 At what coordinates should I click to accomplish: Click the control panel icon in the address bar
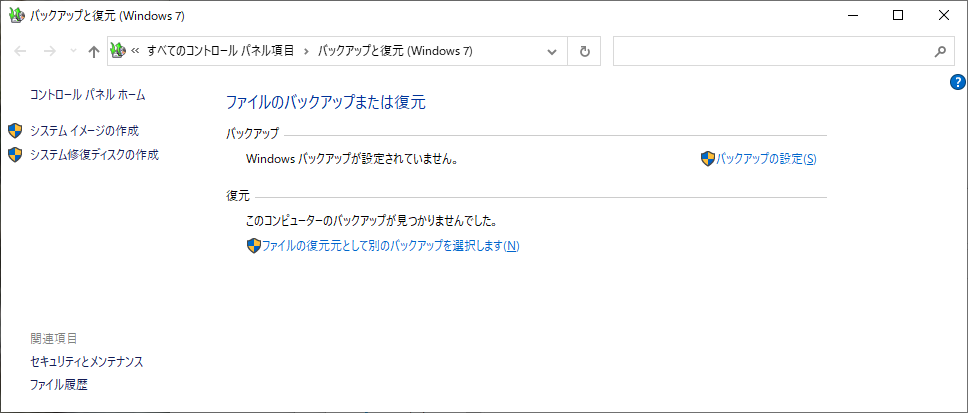[x=118, y=51]
